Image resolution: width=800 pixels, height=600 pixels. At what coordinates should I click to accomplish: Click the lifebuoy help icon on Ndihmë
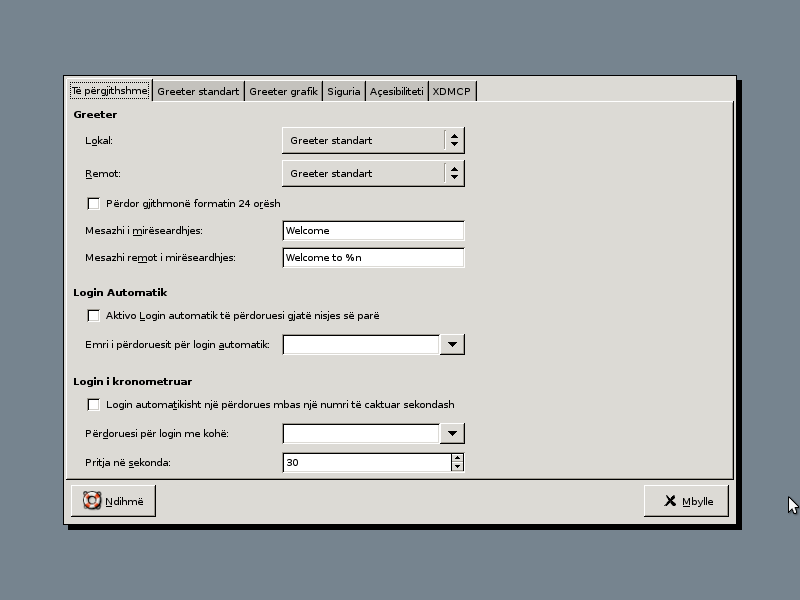(x=92, y=501)
